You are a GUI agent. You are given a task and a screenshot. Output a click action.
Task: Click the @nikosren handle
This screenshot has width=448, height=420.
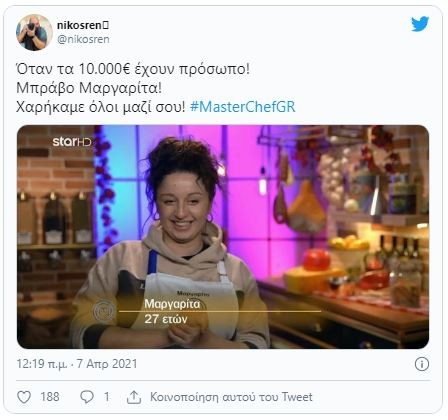pyautogui.click(x=83, y=39)
